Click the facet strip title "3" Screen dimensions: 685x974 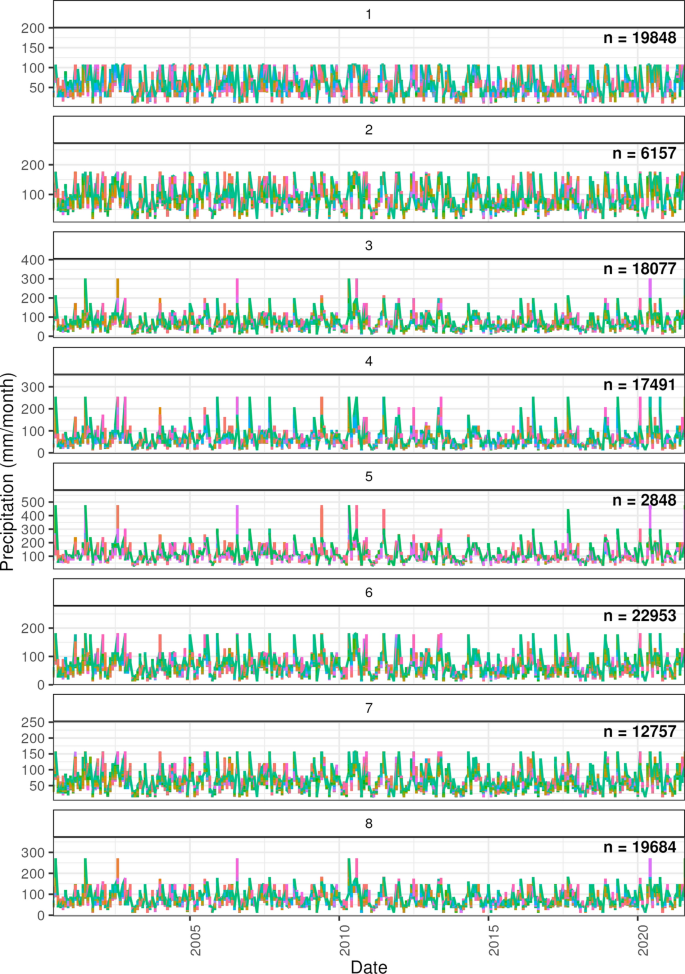pos(369,245)
